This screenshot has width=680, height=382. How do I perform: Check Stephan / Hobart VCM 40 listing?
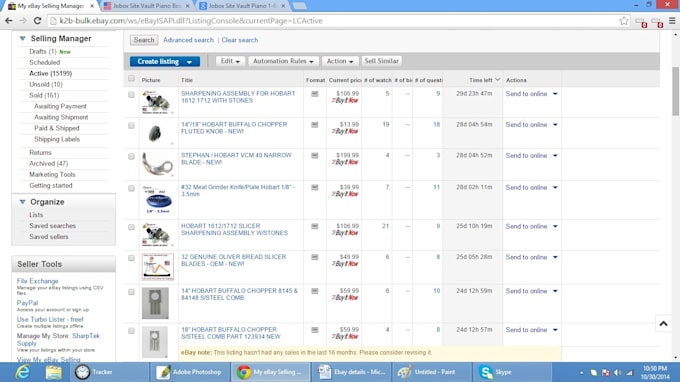[131, 156]
